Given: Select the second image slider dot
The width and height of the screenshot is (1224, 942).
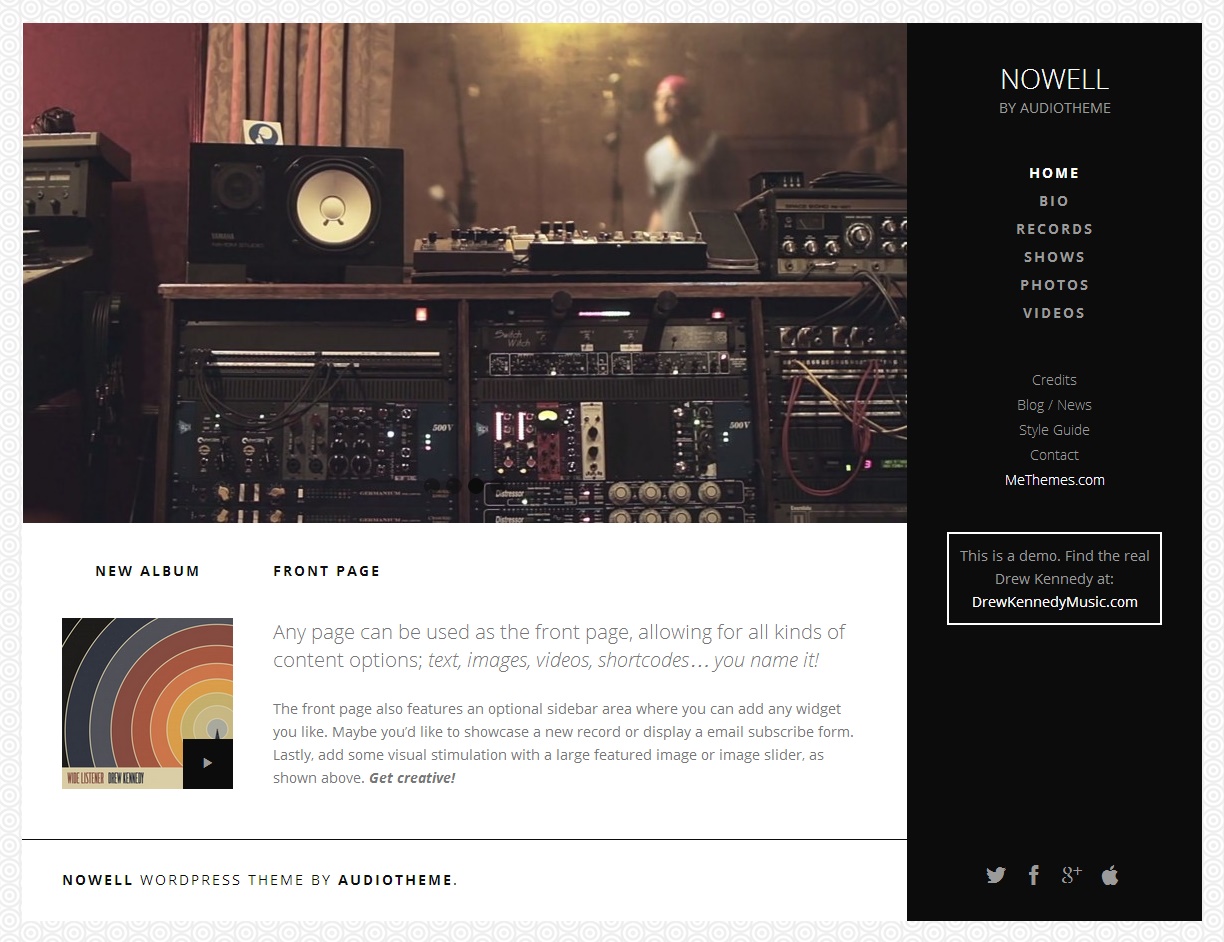Looking at the screenshot, I should [454, 485].
